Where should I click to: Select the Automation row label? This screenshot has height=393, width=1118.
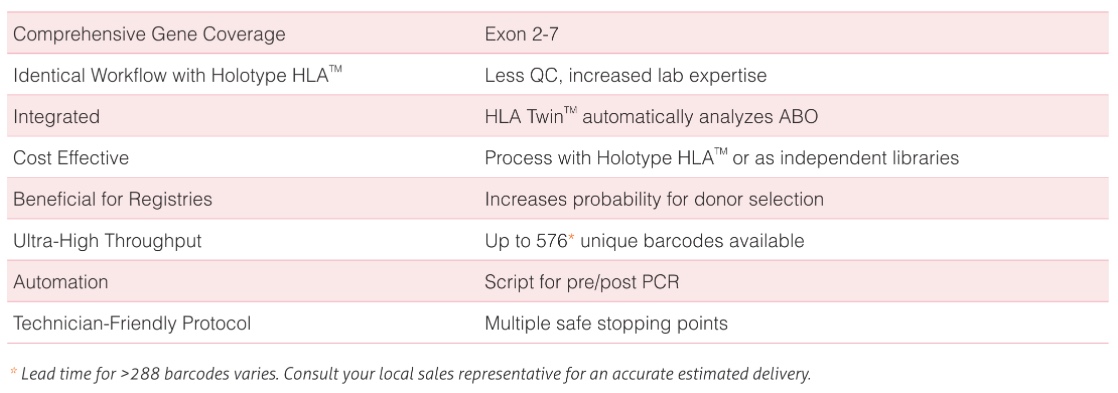click(x=61, y=282)
